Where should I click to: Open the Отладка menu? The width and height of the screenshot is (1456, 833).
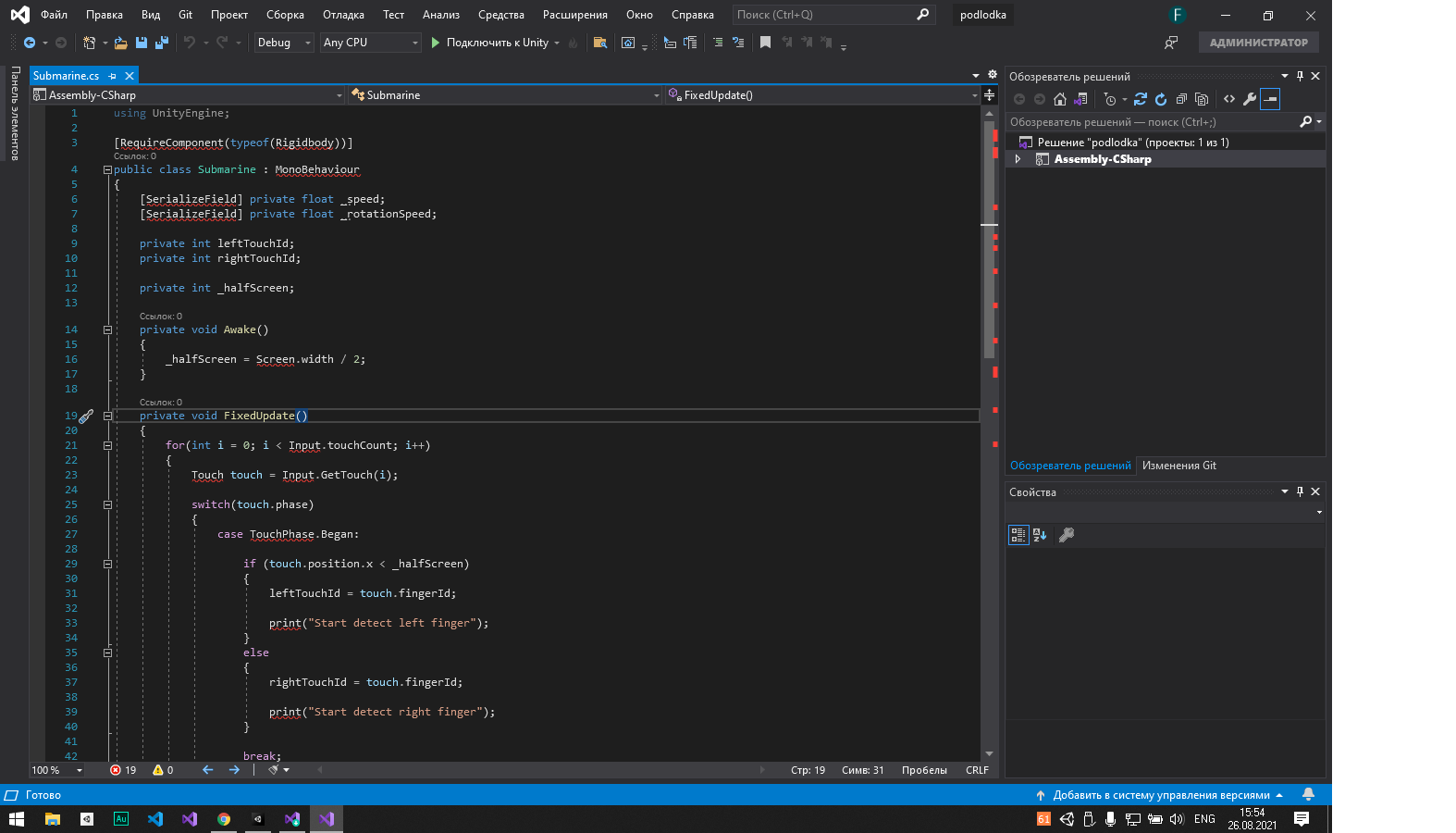tap(343, 15)
